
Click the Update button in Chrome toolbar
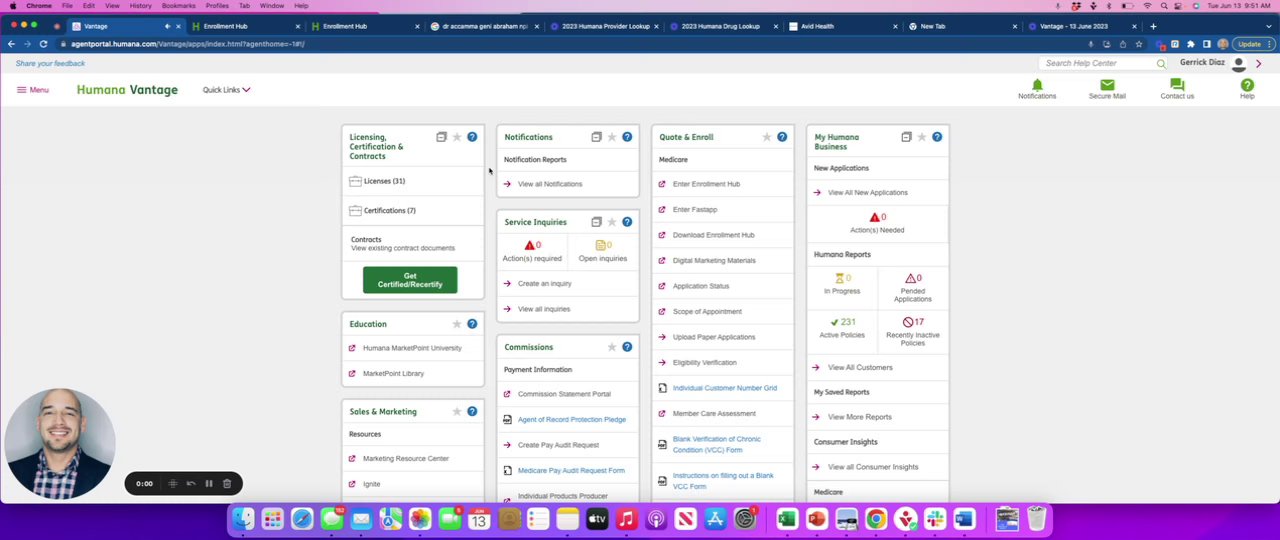pyautogui.click(x=1249, y=44)
